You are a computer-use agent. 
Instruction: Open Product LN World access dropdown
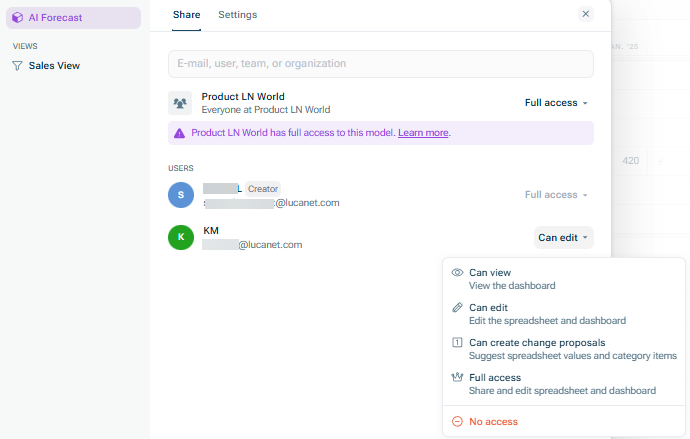(x=556, y=103)
